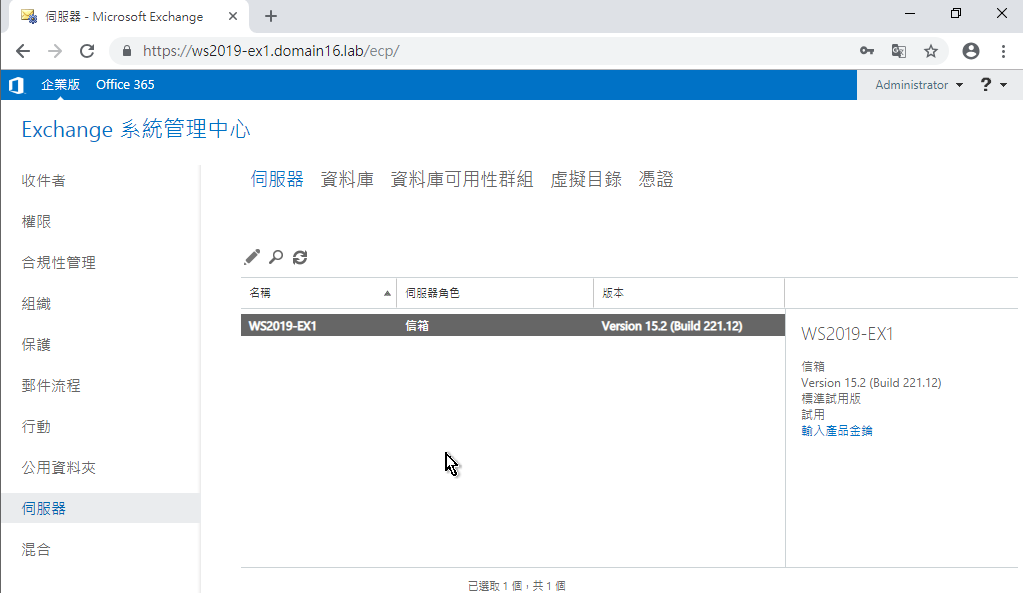Click the browser address bar URL
This screenshot has height=593, width=1023.
coord(271,51)
